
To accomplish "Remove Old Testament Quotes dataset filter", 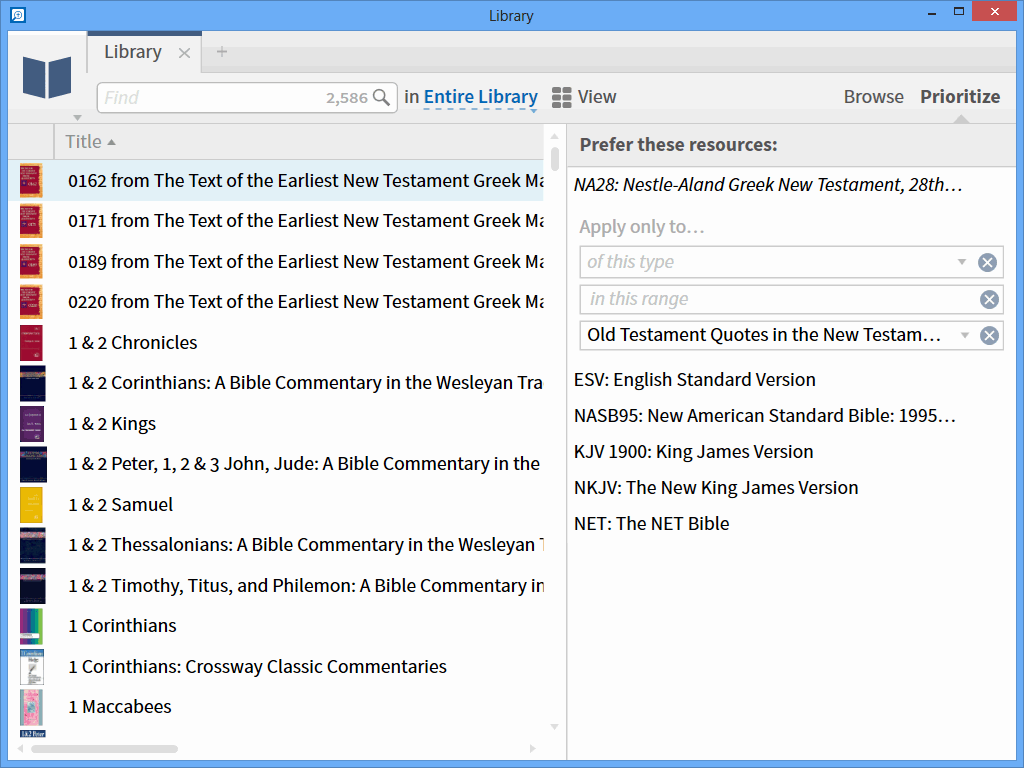I will [x=989, y=336].
